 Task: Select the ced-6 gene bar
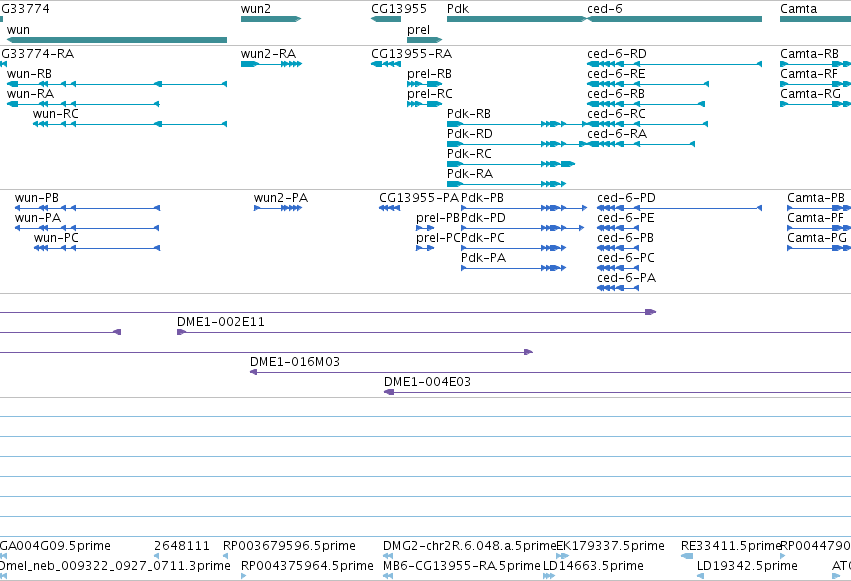[675, 19]
